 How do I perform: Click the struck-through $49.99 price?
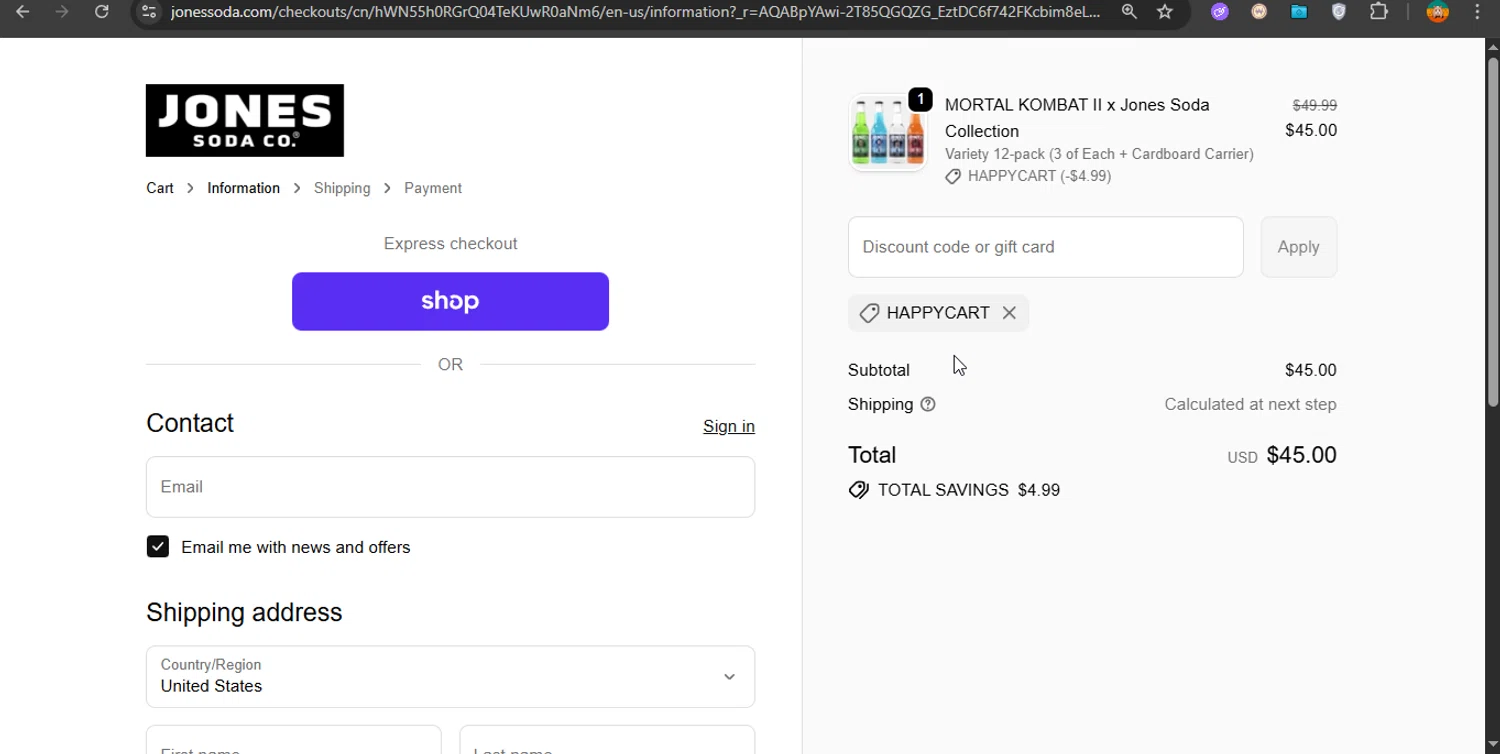point(1314,105)
